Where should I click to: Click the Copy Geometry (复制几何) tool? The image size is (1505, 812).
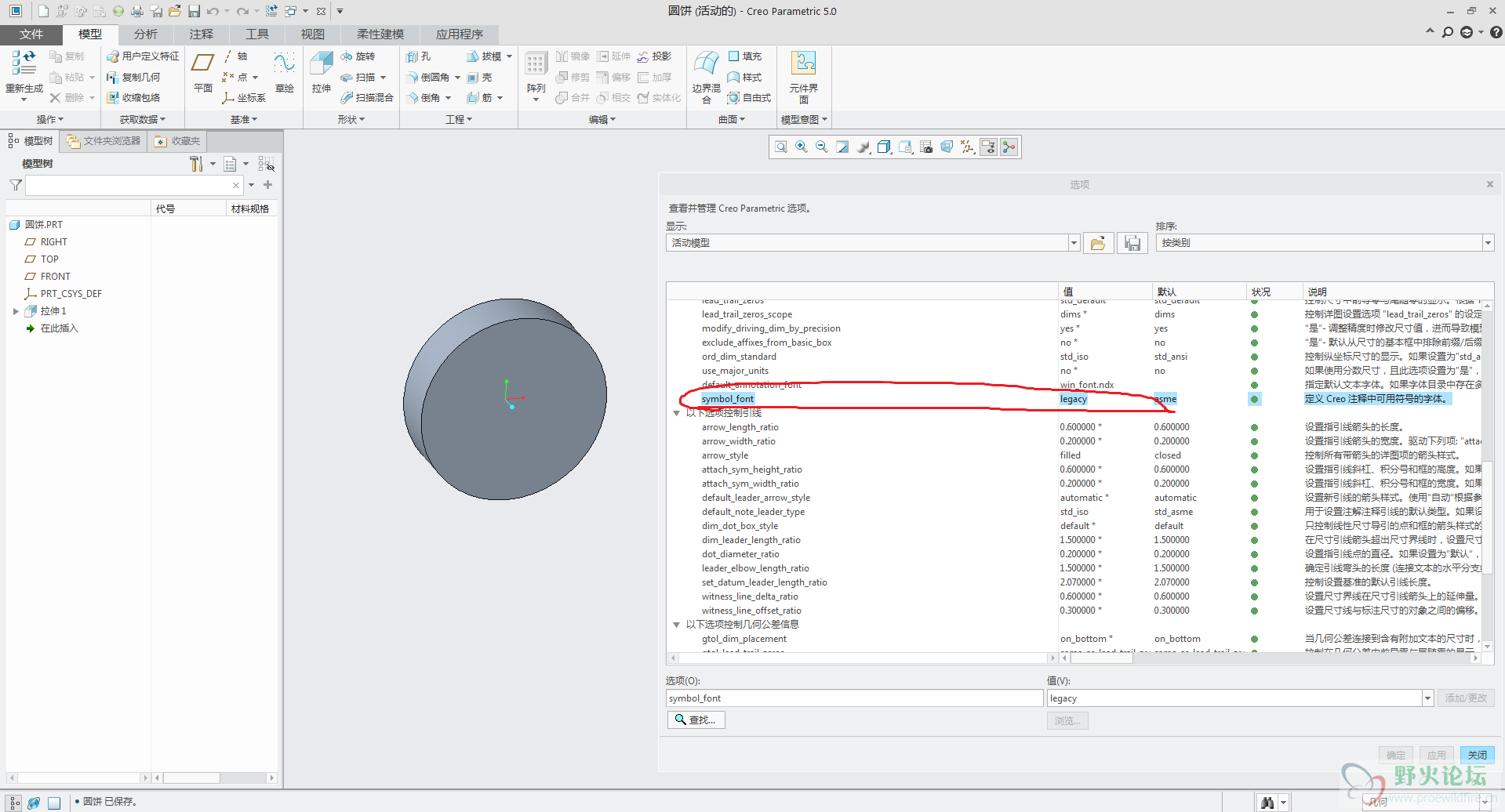point(133,77)
